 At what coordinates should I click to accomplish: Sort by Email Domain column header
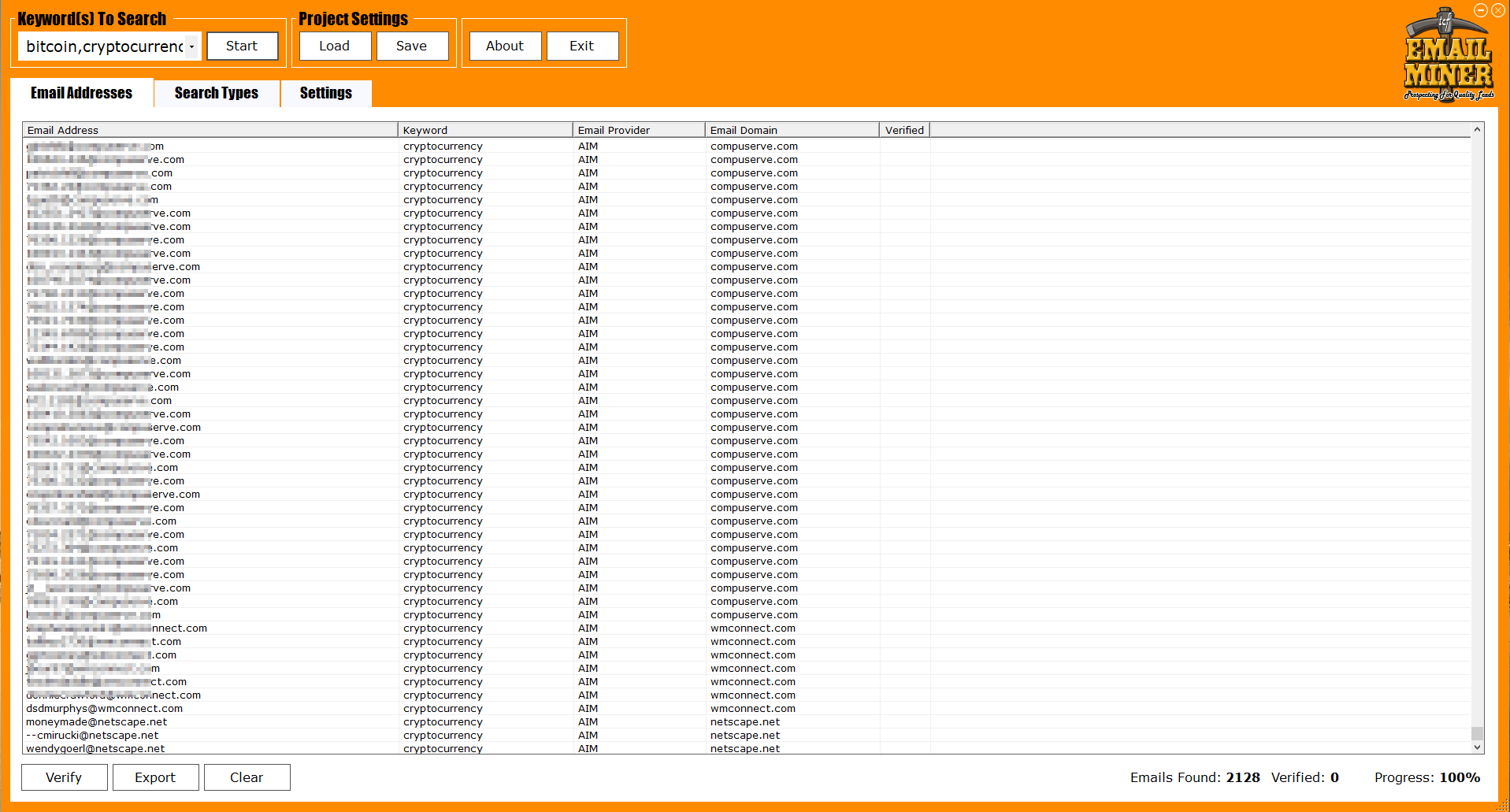(792, 130)
